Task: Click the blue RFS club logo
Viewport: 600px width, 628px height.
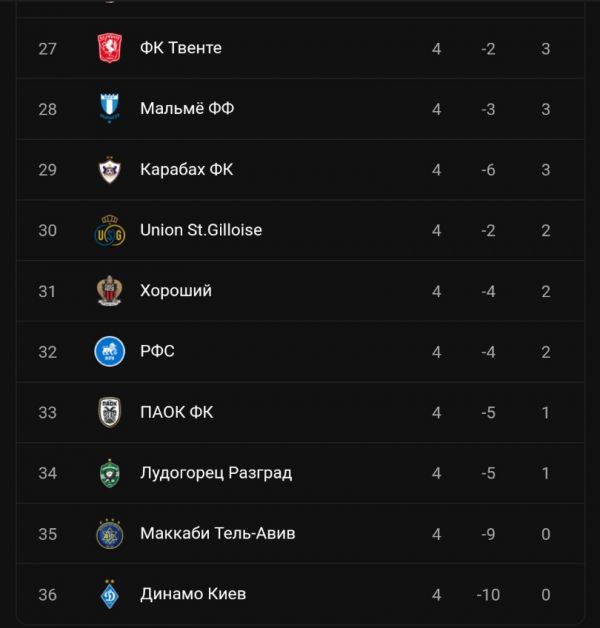Action: [109, 352]
